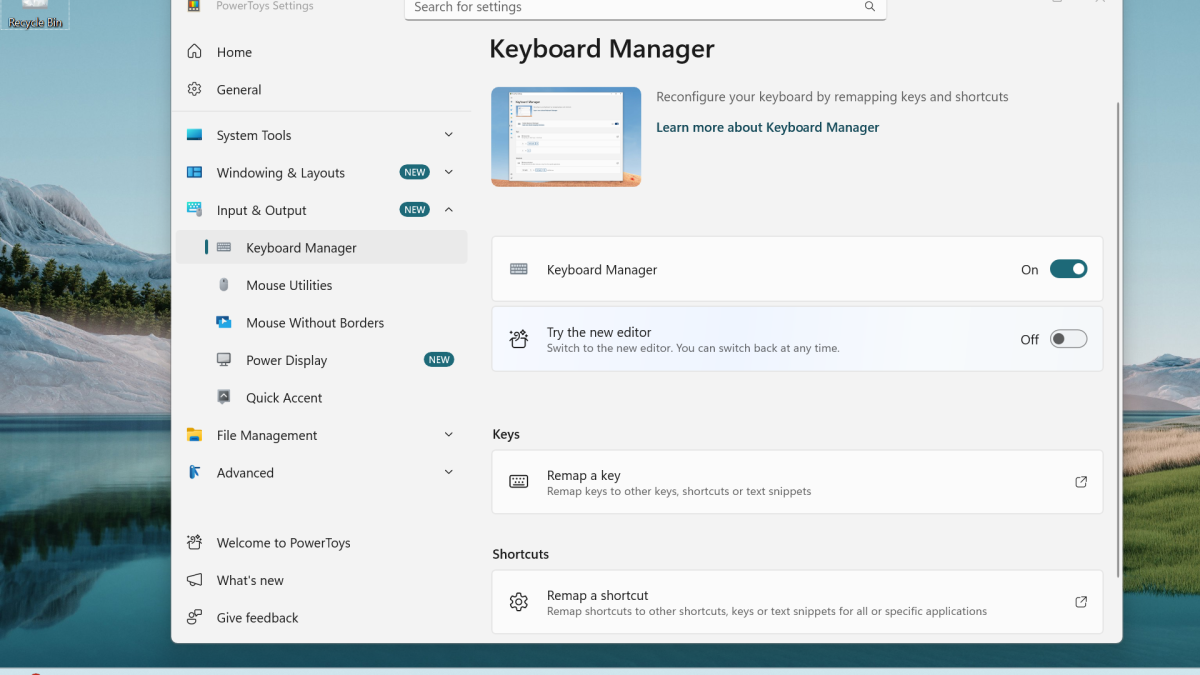Click the Keyboard Manager sidebar icon
The height and width of the screenshot is (675, 1200).
tap(224, 247)
